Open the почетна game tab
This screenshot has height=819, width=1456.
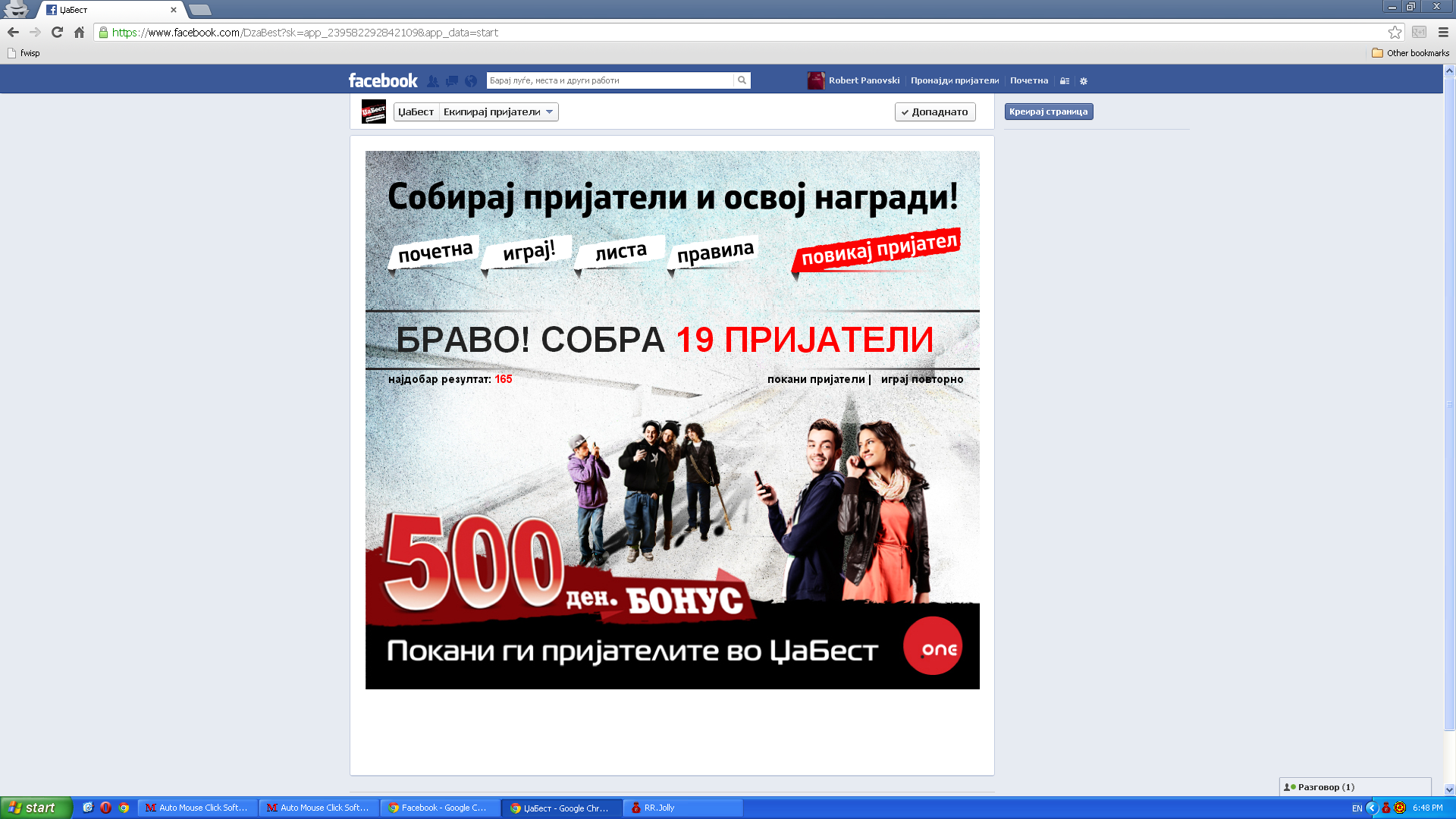[x=435, y=251]
